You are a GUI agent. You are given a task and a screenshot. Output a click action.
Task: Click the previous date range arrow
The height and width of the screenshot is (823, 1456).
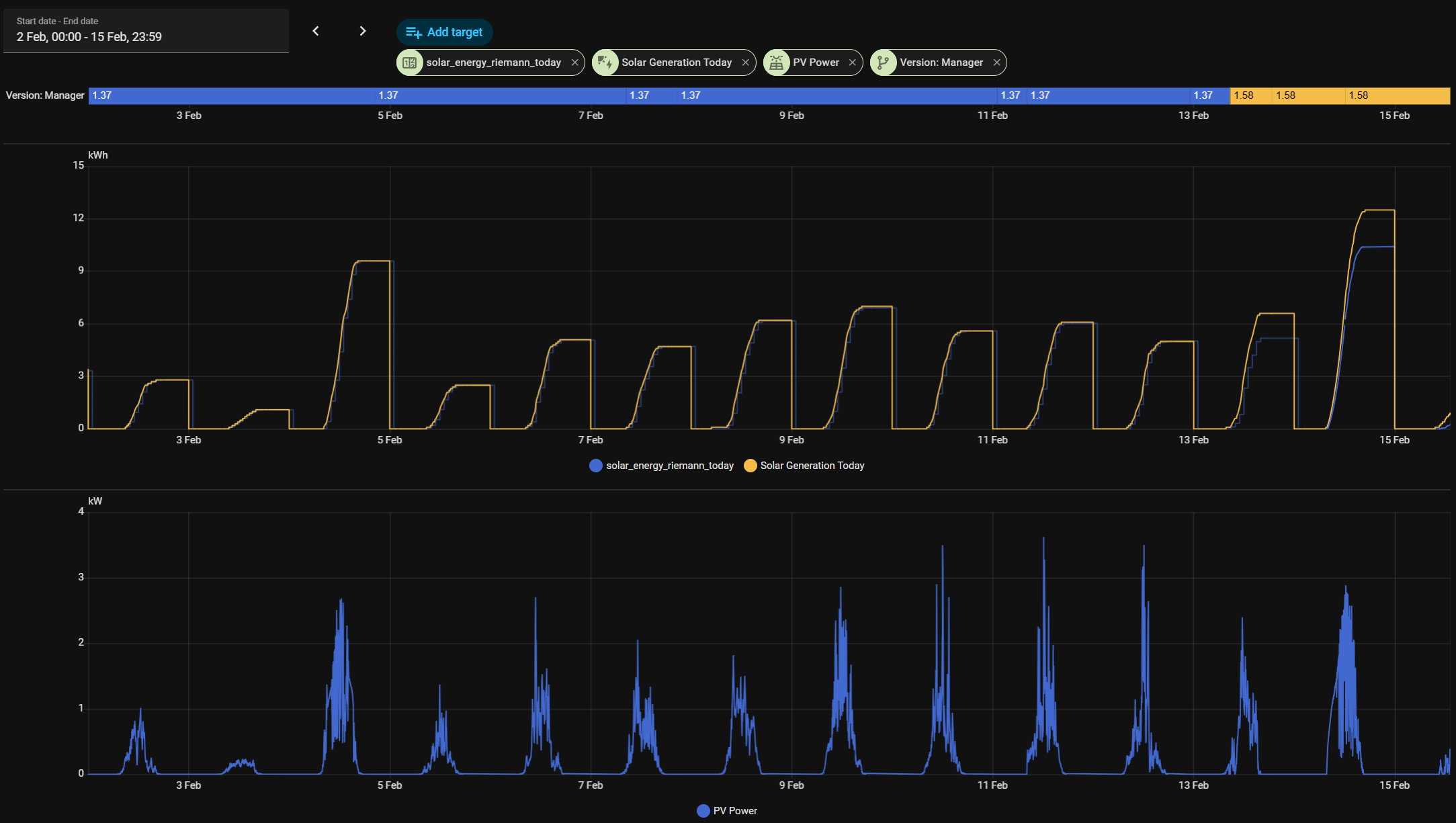(316, 31)
